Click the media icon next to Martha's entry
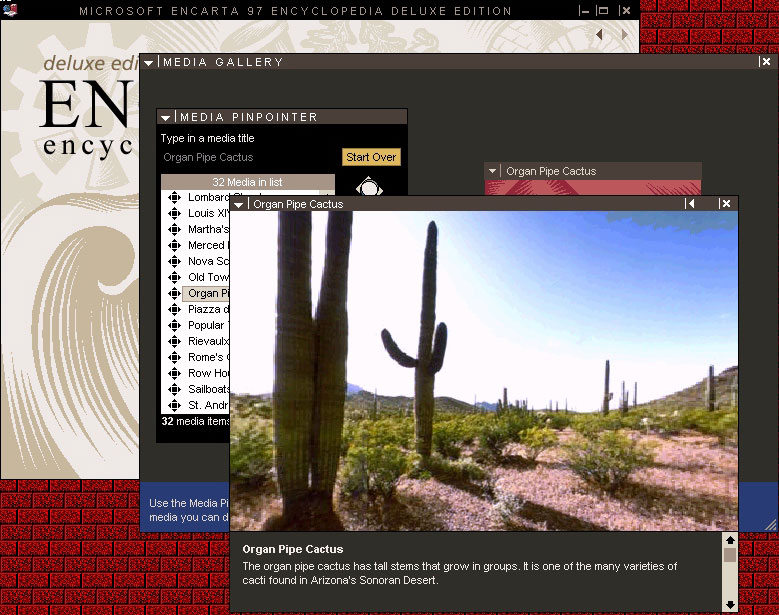The height and width of the screenshot is (615, 779). click(175, 230)
